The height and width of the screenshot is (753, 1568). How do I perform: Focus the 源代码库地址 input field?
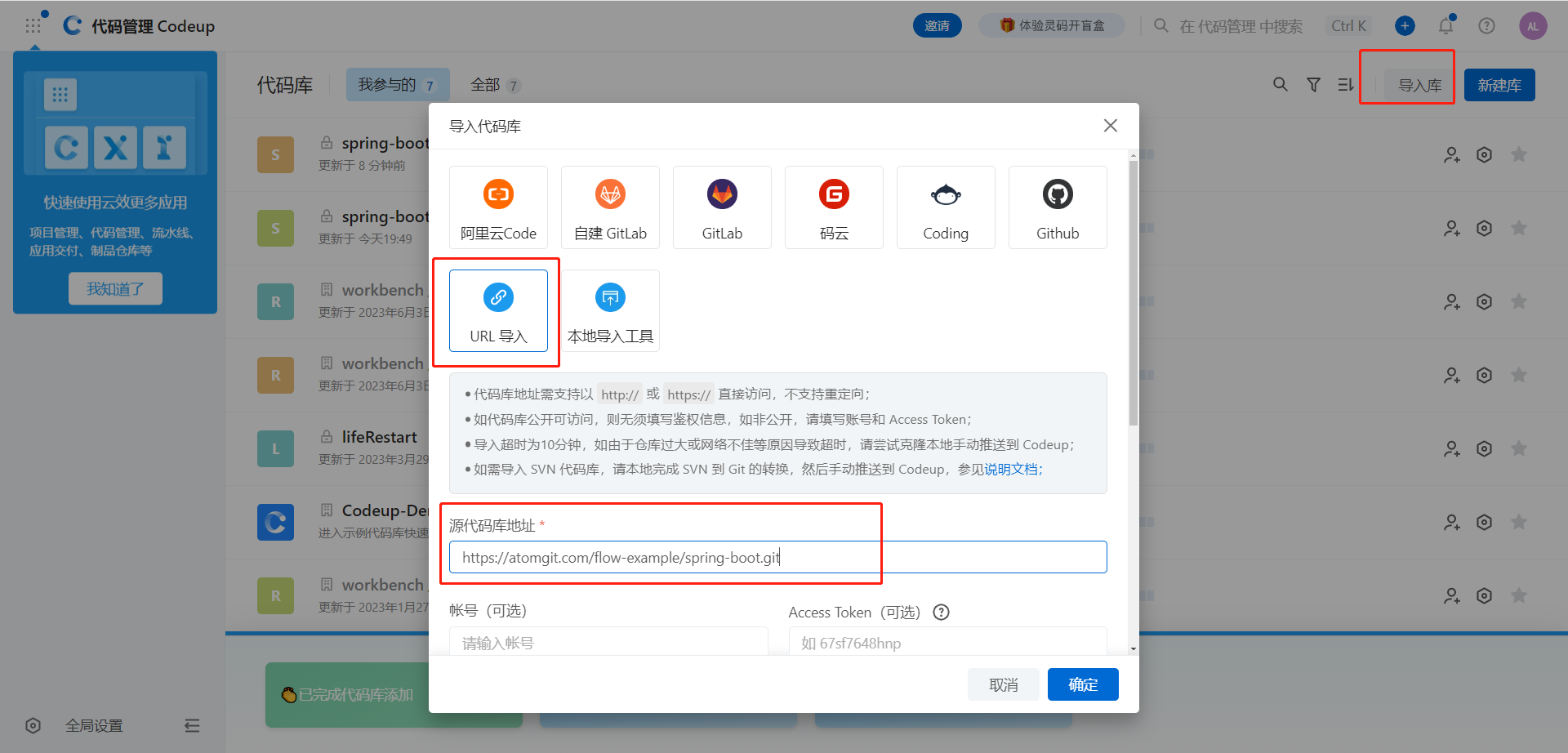[778, 557]
